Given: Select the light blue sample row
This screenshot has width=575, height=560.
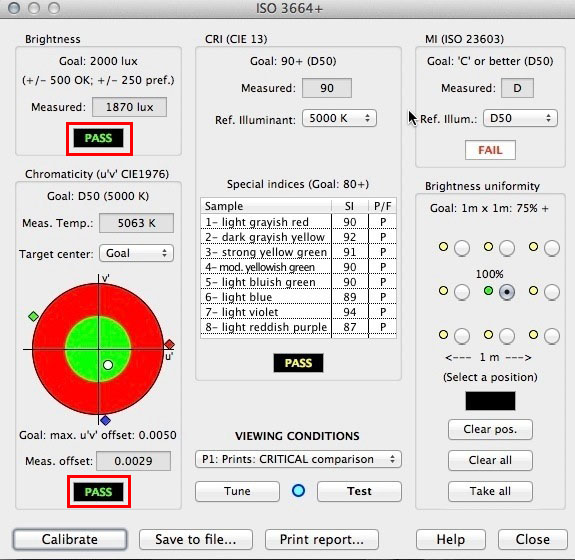Looking at the screenshot, I should click(298, 297).
